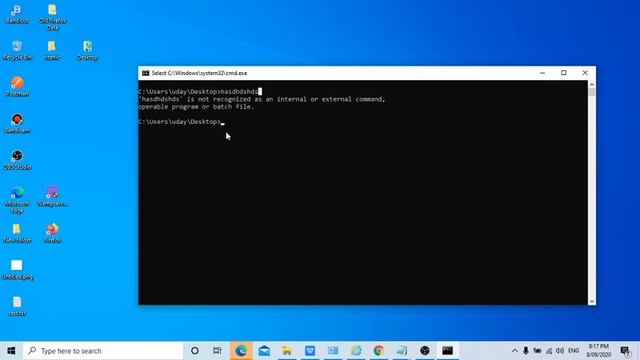The image size is (640, 360).
Task: Click the cmd window scroll up arrow
Action: tap(592, 84)
